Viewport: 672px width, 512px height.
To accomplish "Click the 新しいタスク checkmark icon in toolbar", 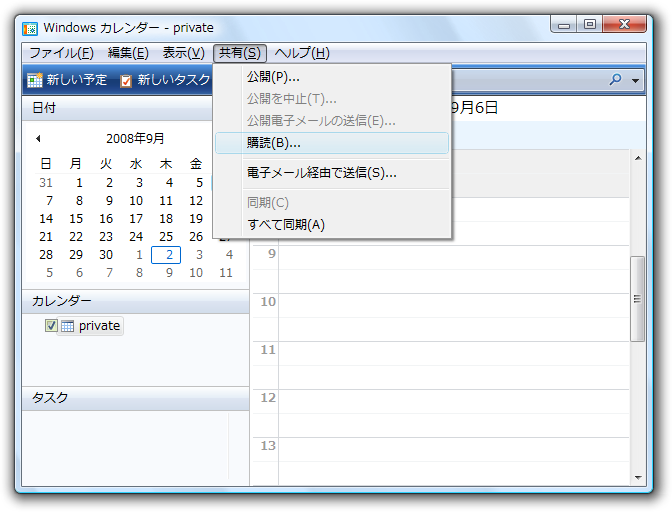I will (x=126, y=80).
